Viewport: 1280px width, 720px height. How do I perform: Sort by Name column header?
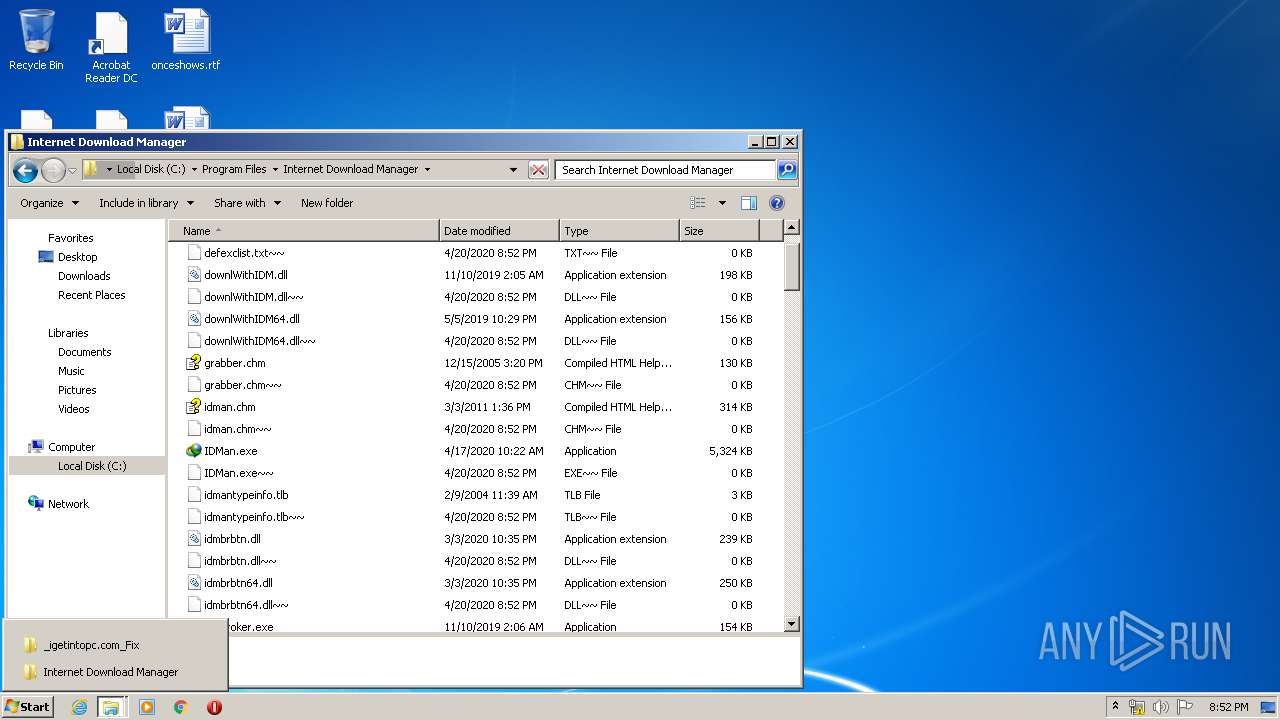point(304,231)
